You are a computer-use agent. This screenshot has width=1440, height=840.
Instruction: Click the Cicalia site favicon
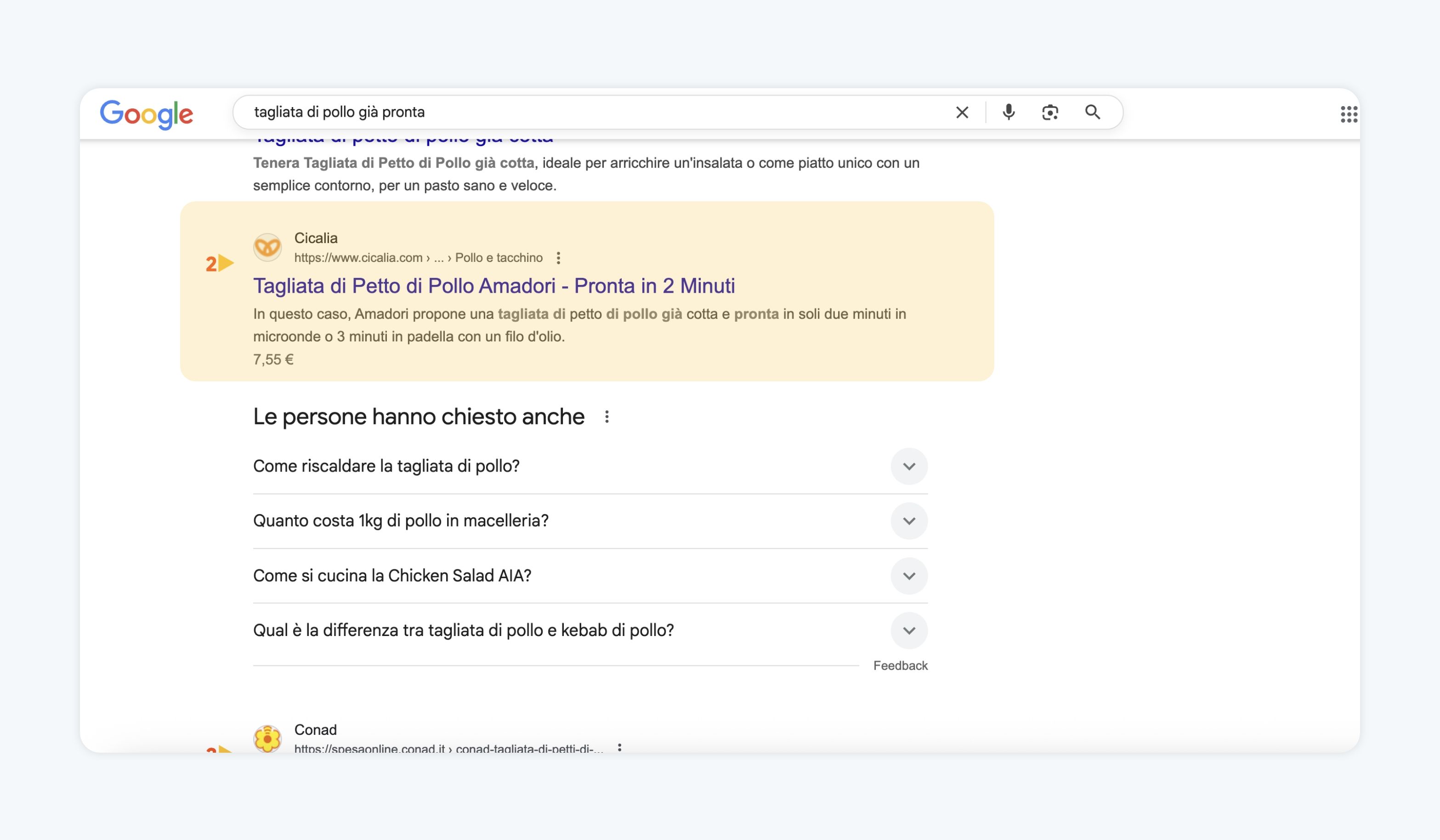click(x=267, y=247)
